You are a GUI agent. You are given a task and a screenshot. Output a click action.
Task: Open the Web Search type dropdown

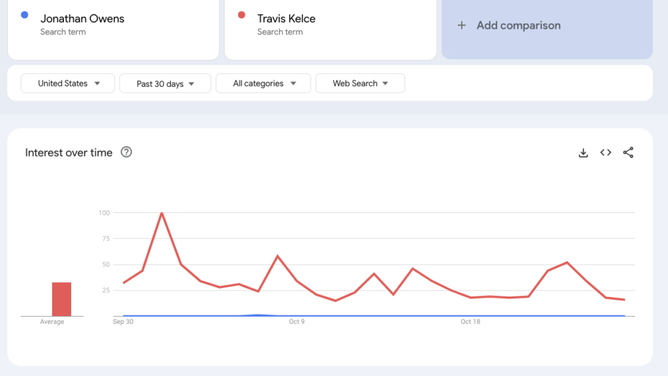[360, 83]
